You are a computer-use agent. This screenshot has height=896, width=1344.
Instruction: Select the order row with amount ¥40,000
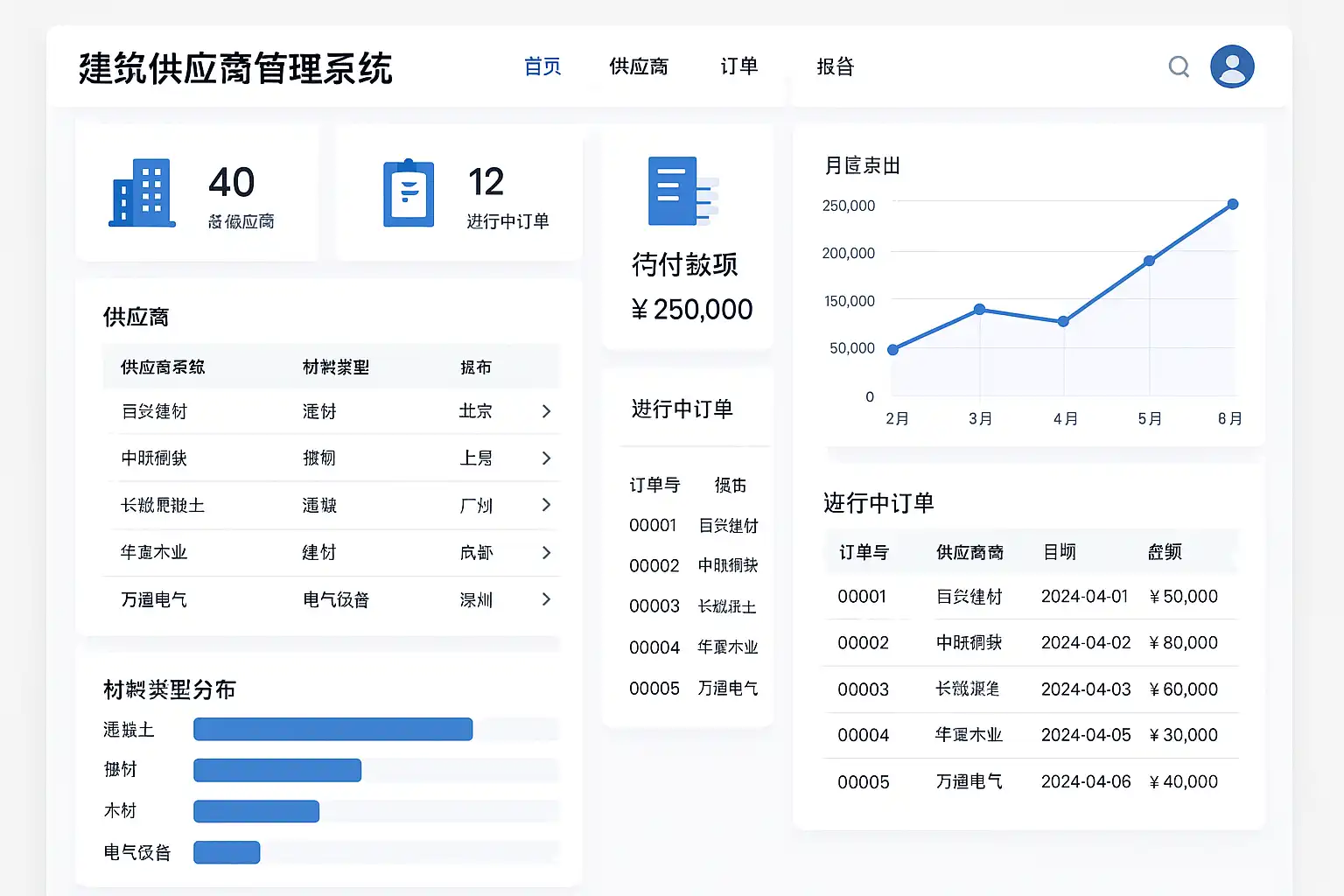point(1029,781)
